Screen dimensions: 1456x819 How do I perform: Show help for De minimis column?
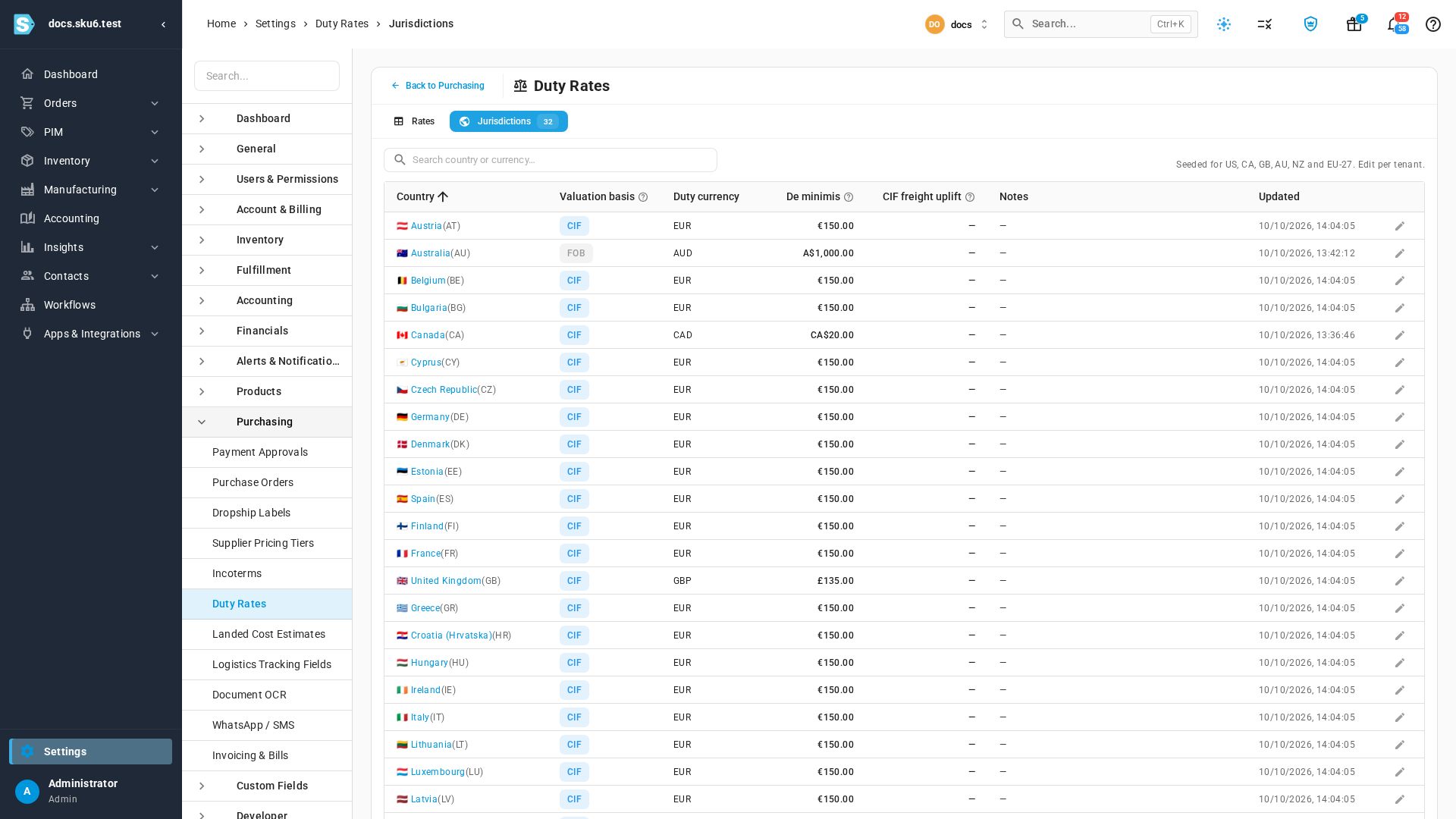pyautogui.click(x=849, y=197)
